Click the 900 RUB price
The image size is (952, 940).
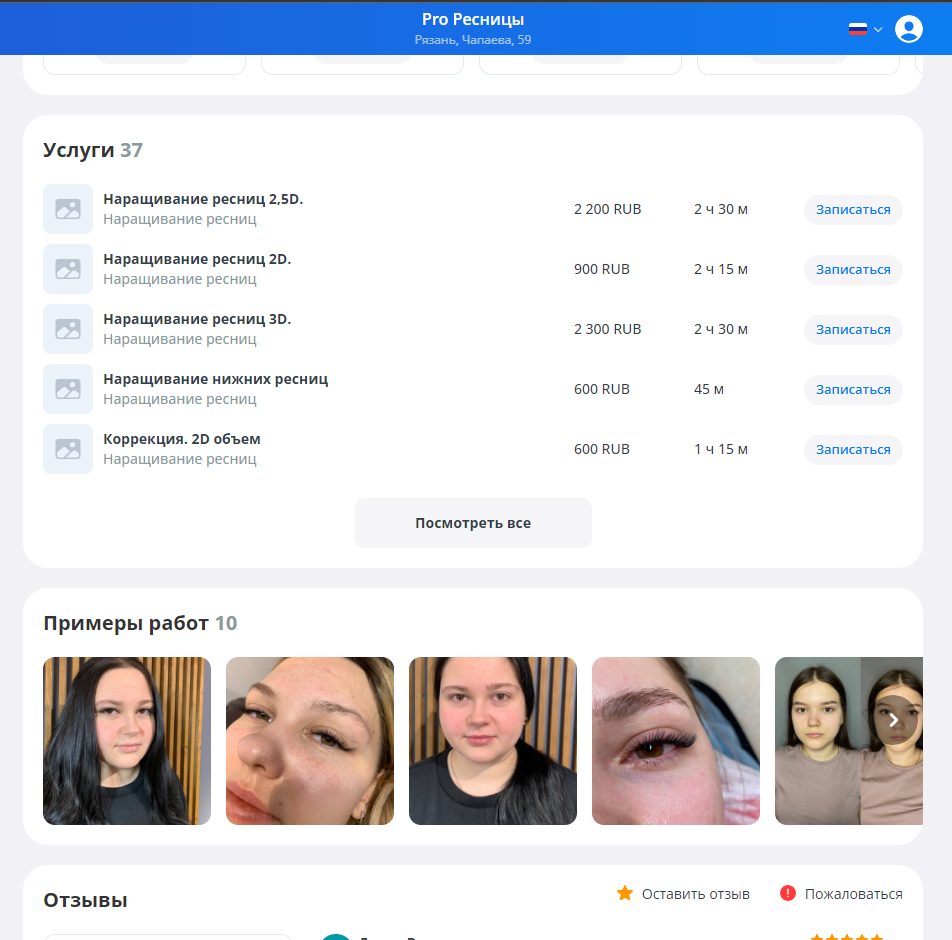(x=602, y=270)
